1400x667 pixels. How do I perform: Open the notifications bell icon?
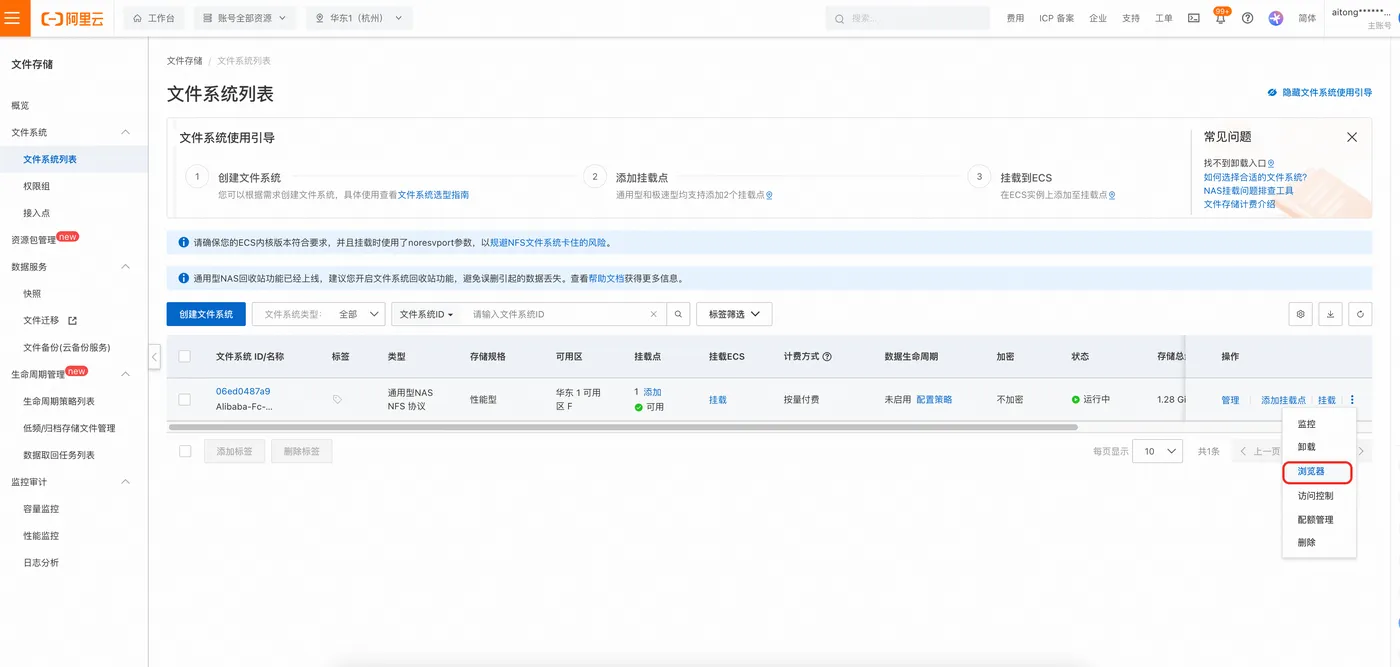pyautogui.click(x=1221, y=18)
